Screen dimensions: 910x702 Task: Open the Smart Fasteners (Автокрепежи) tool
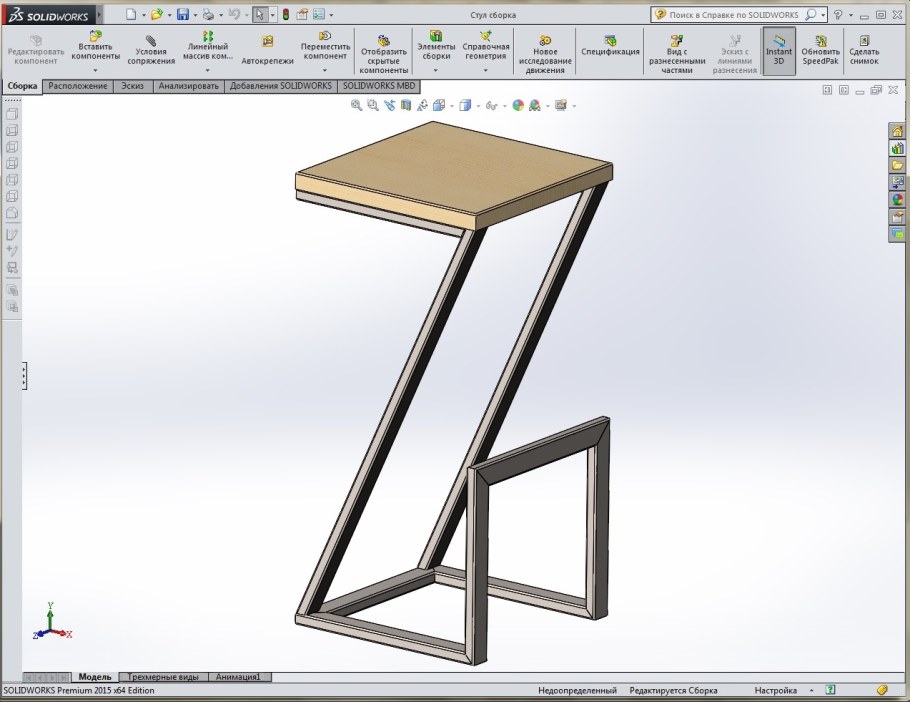(267, 42)
